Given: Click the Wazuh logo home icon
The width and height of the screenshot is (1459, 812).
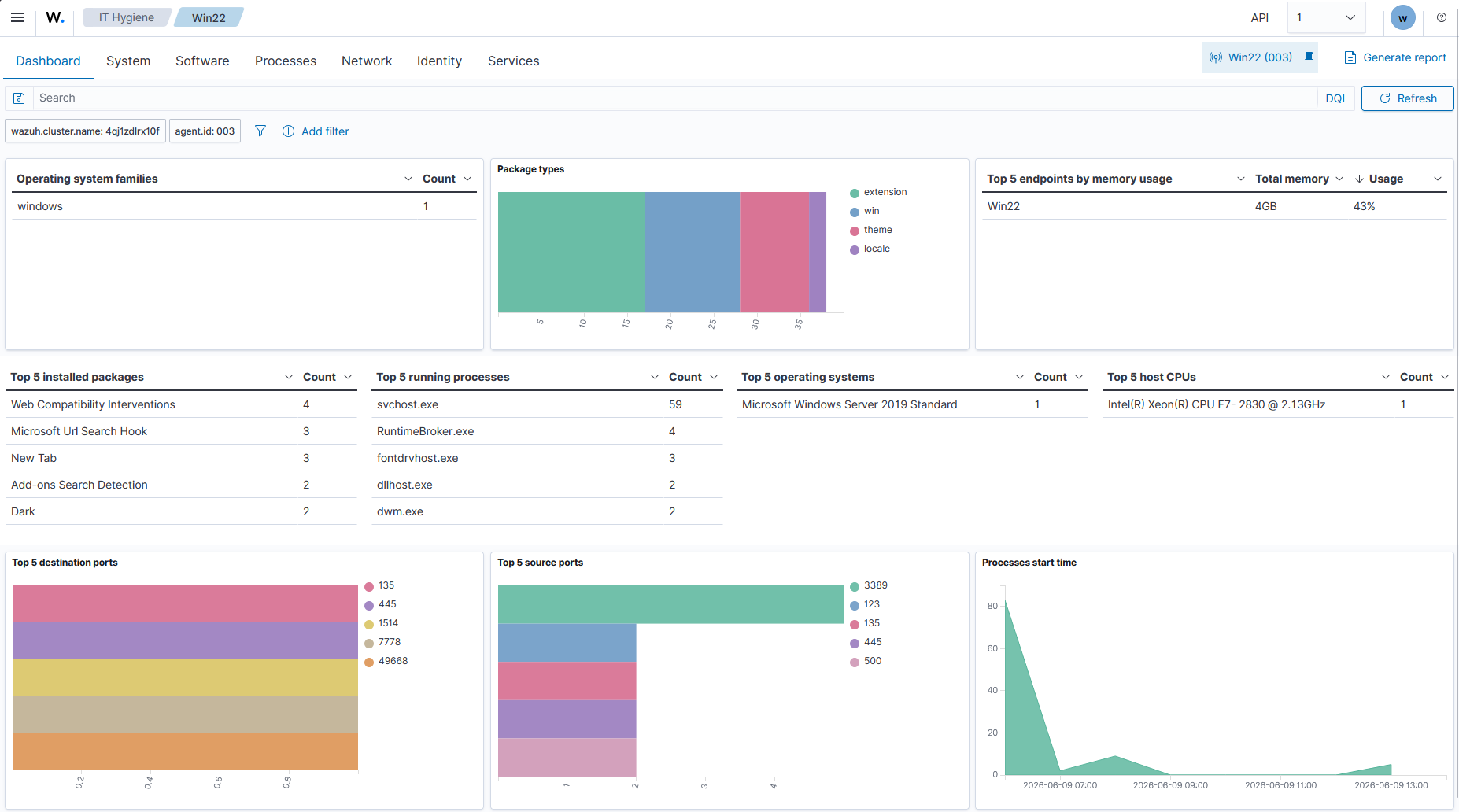Looking at the screenshot, I should 55,17.
